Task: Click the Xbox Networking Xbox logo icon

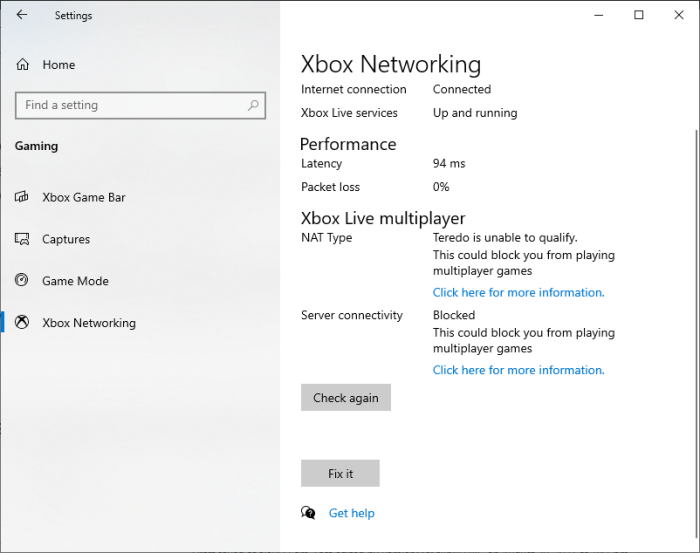Action: (22, 322)
